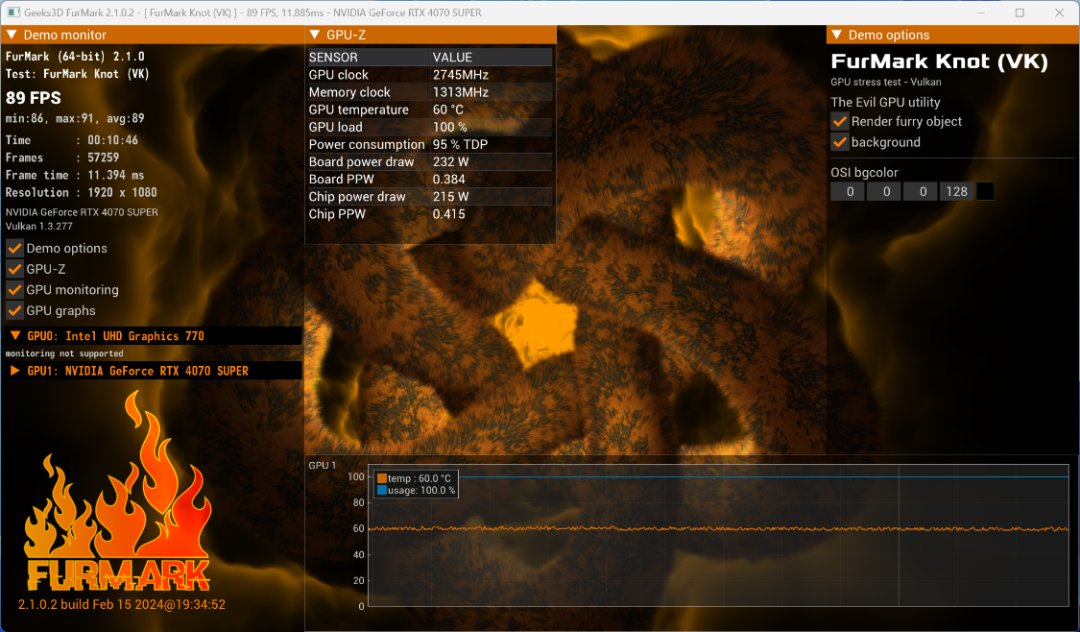1080x632 pixels.
Task: Click the monitoring not supported text
Action: pyautogui.click(x=65, y=353)
